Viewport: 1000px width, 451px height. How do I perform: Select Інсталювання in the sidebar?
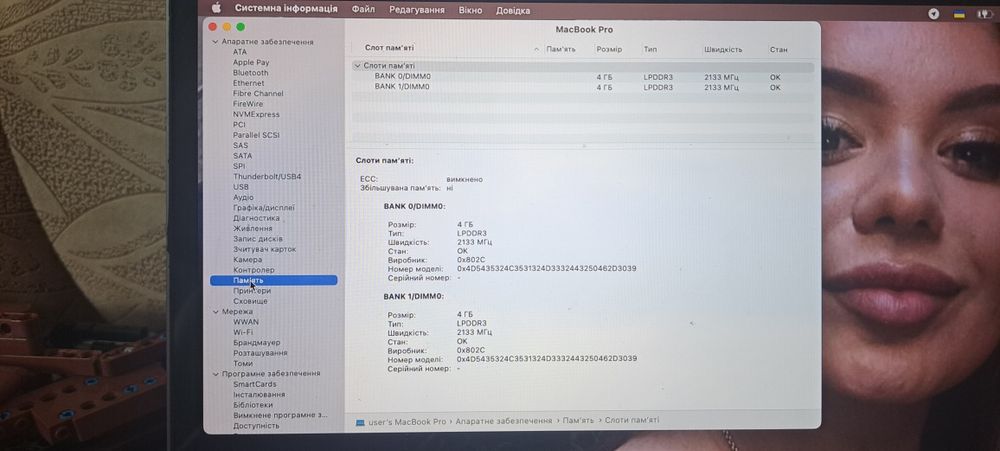pos(259,395)
